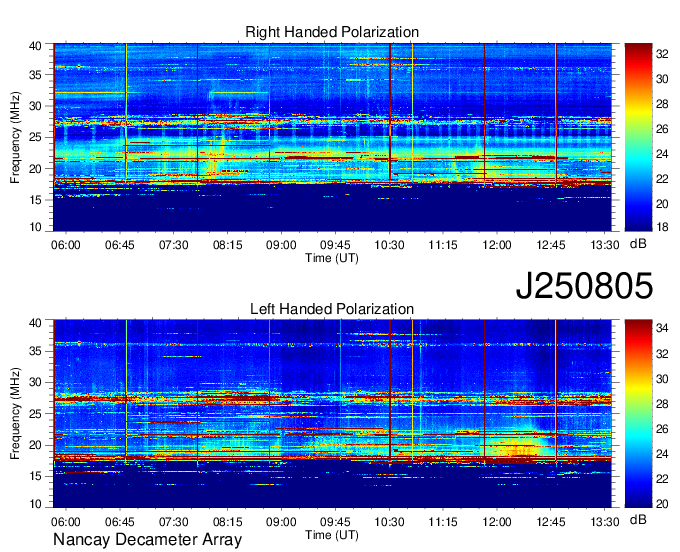This screenshot has width=680, height=552.
Task: Click the 'Right Handed Polarization' plot title
Action: pyautogui.click(x=332, y=32)
